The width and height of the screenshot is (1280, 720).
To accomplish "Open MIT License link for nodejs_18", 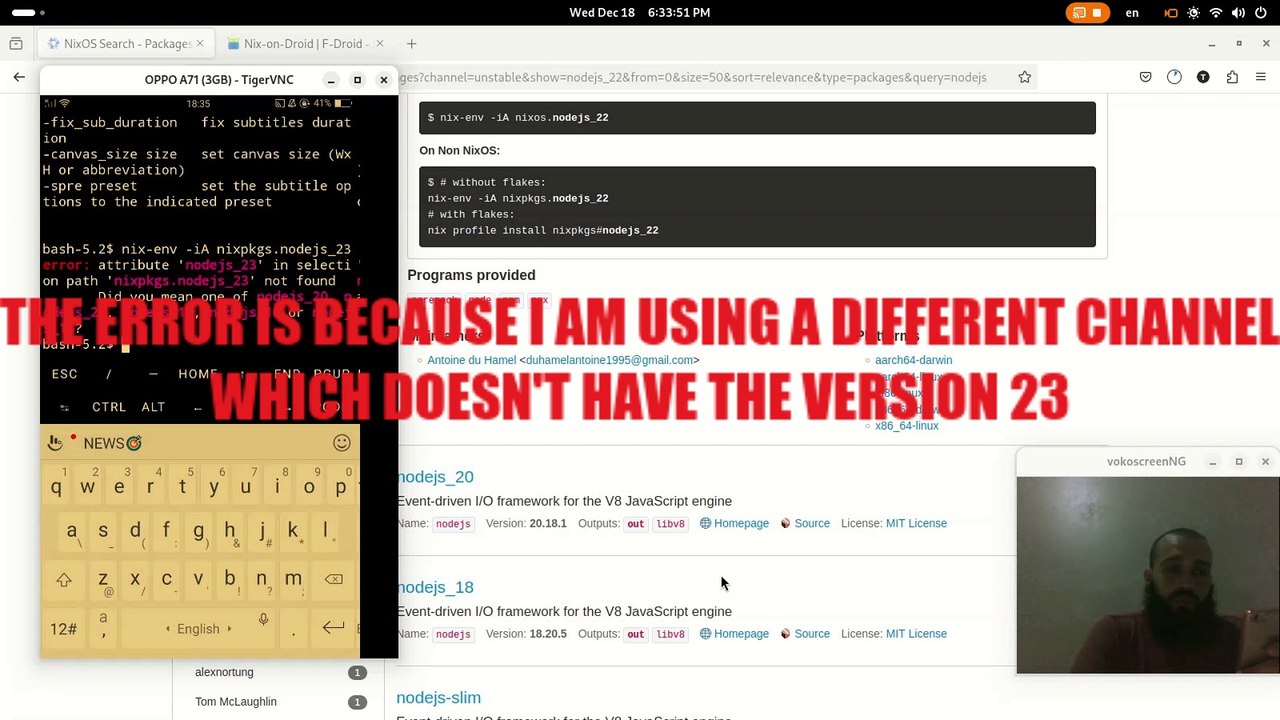I will click(916, 633).
